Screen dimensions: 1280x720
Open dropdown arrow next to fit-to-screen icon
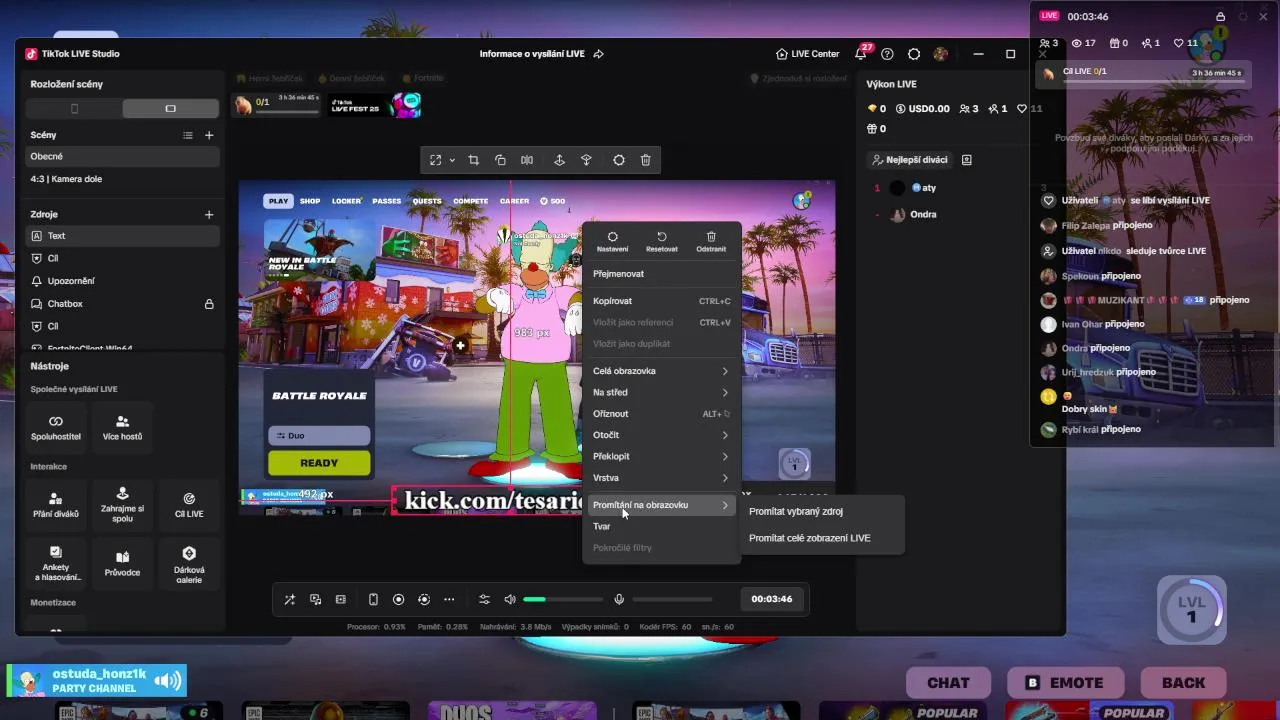pyautogui.click(x=452, y=160)
